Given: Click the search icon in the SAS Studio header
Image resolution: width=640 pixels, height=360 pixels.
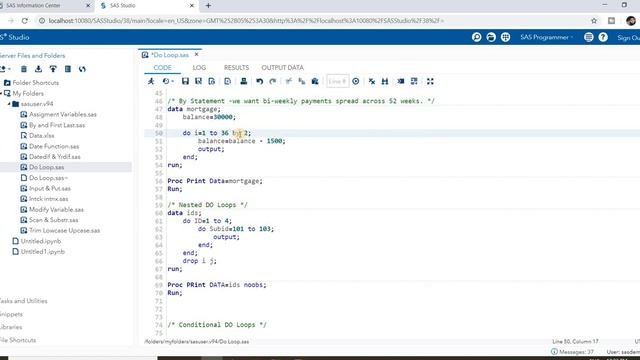Looking at the screenshot, I should (x=476, y=37).
